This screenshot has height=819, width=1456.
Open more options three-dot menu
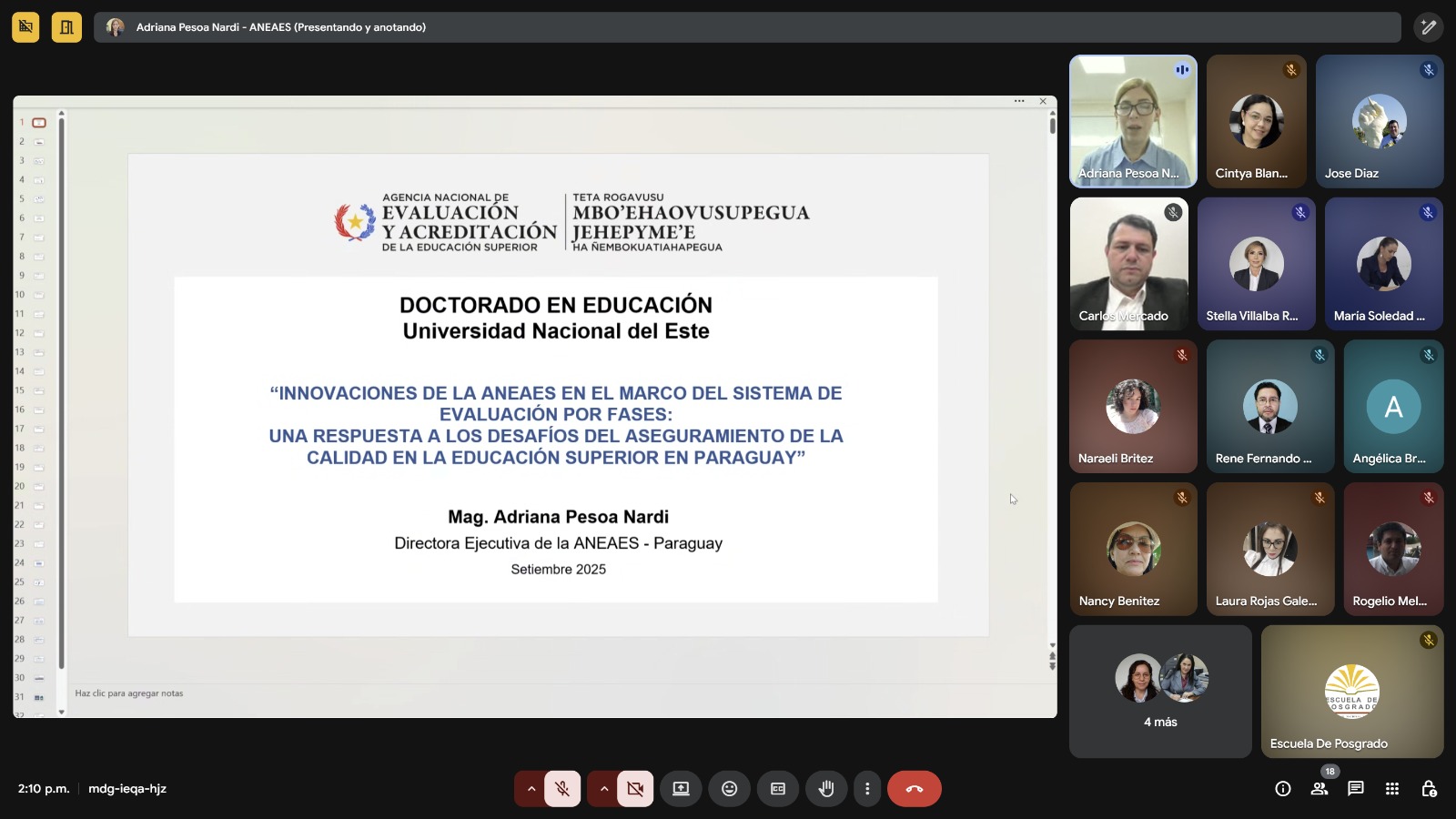tap(867, 789)
